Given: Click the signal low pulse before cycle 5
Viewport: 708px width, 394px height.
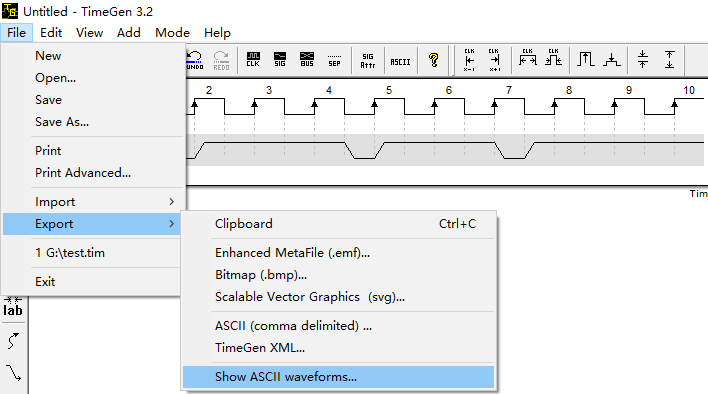Looking at the screenshot, I should (365, 151).
